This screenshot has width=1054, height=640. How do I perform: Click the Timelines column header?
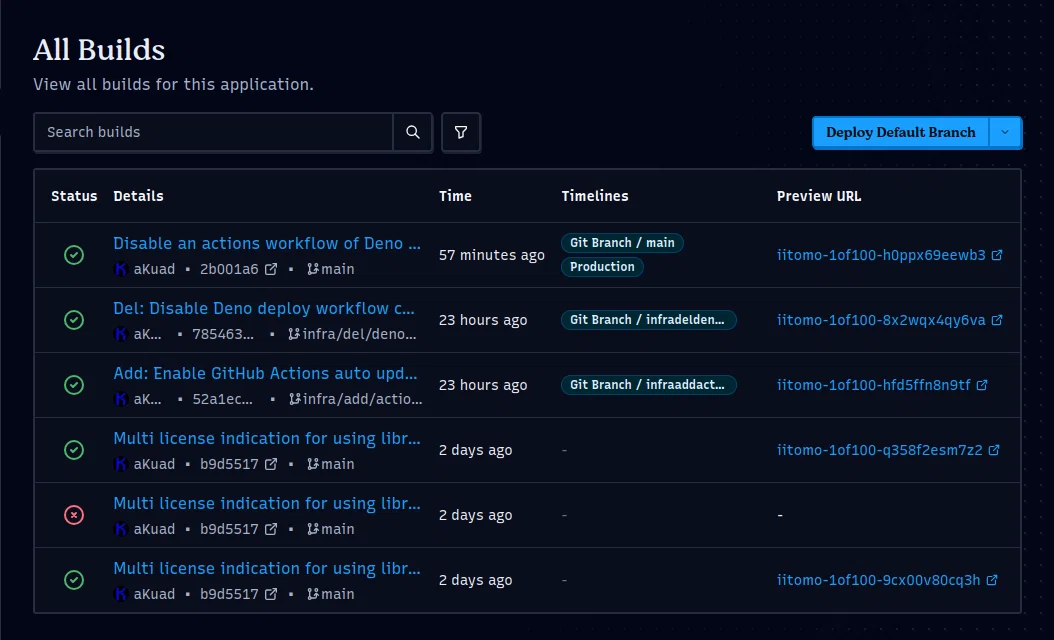pyautogui.click(x=595, y=196)
